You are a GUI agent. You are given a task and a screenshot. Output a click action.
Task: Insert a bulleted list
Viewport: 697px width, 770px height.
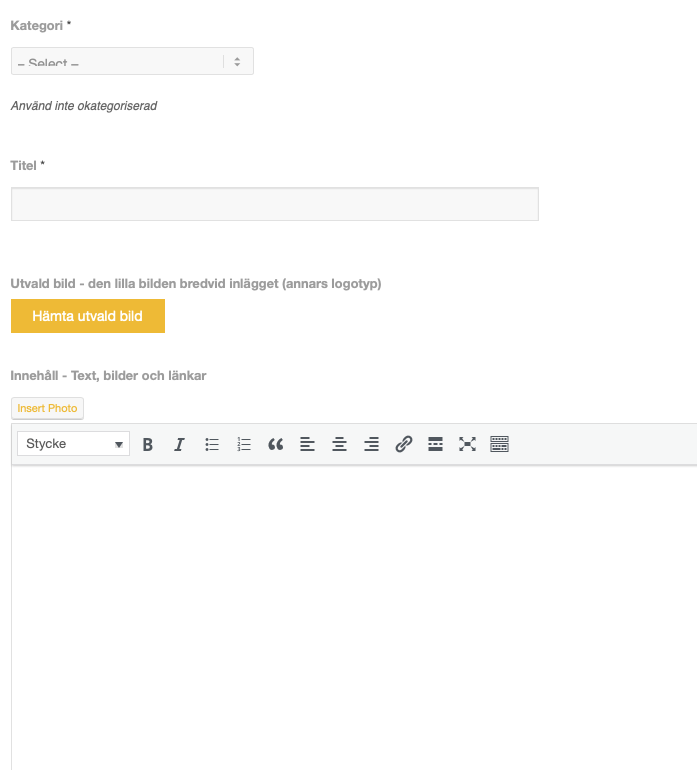(x=212, y=444)
